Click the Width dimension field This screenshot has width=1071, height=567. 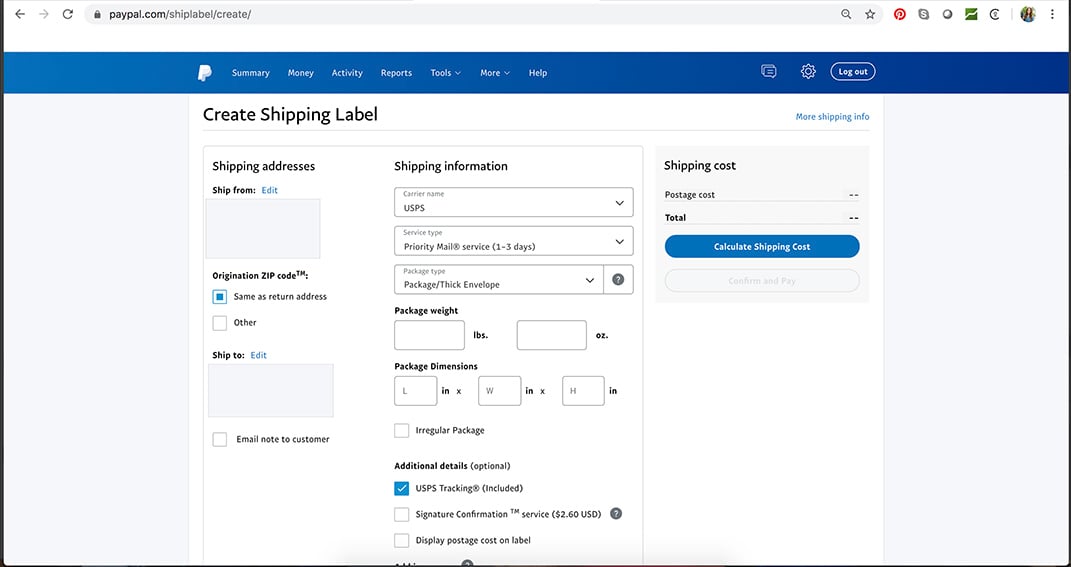coord(499,391)
